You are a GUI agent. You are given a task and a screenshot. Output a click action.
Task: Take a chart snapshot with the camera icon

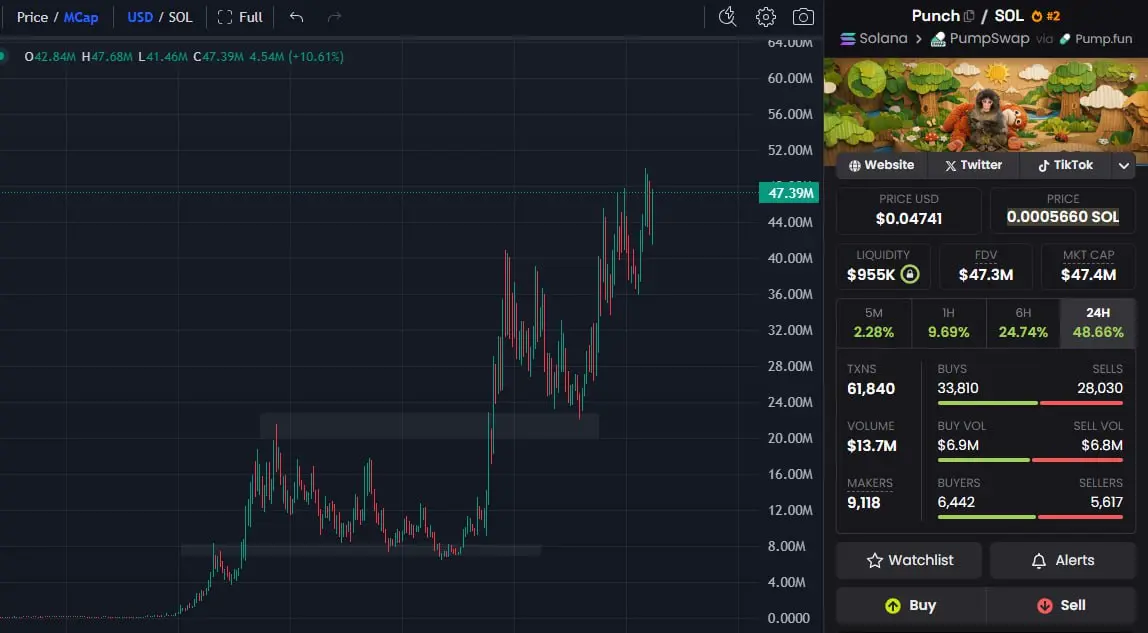pos(803,17)
